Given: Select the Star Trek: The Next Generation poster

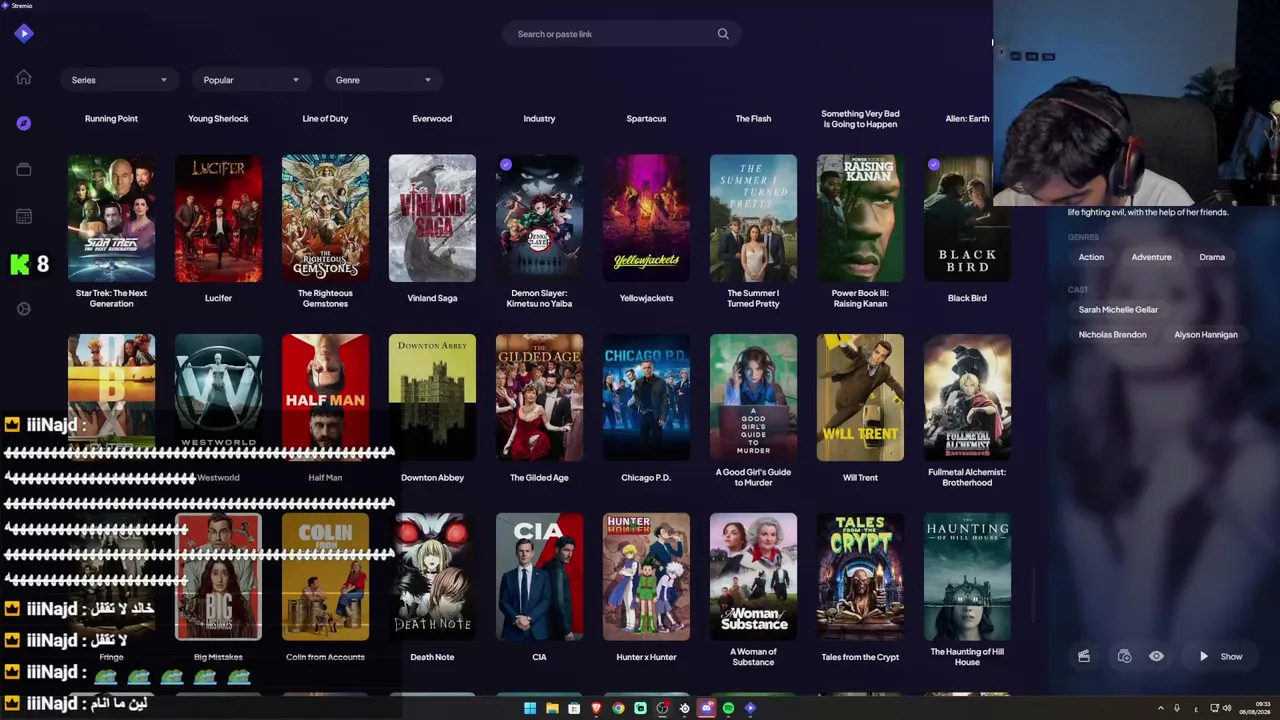Looking at the screenshot, I should [111, 218].
